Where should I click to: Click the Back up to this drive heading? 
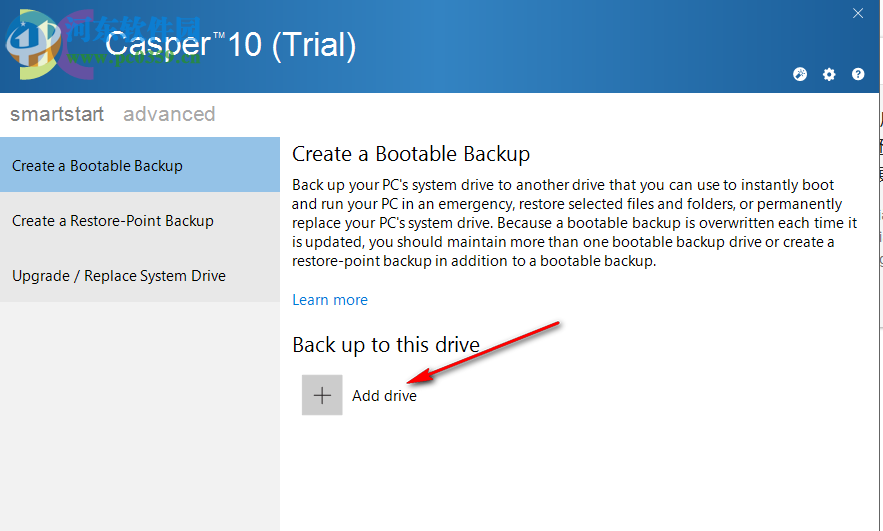(386, 345)
